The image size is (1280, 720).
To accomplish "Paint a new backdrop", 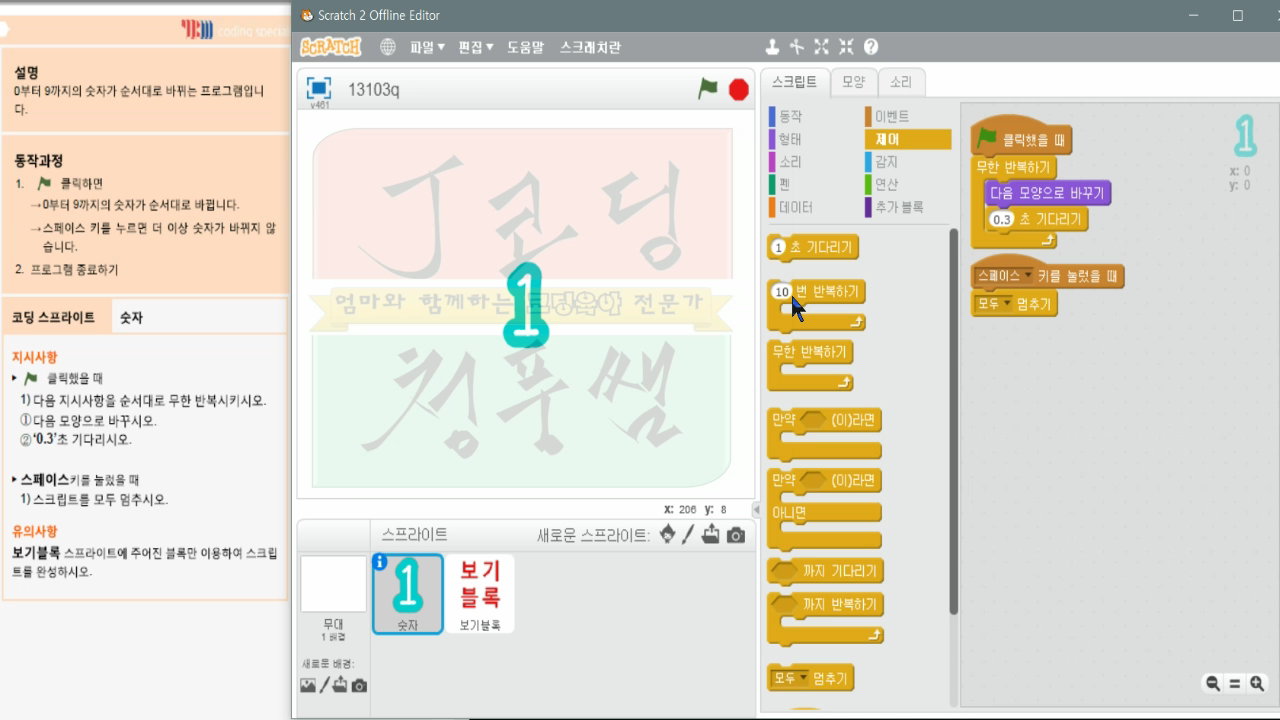I will [324, 685].
